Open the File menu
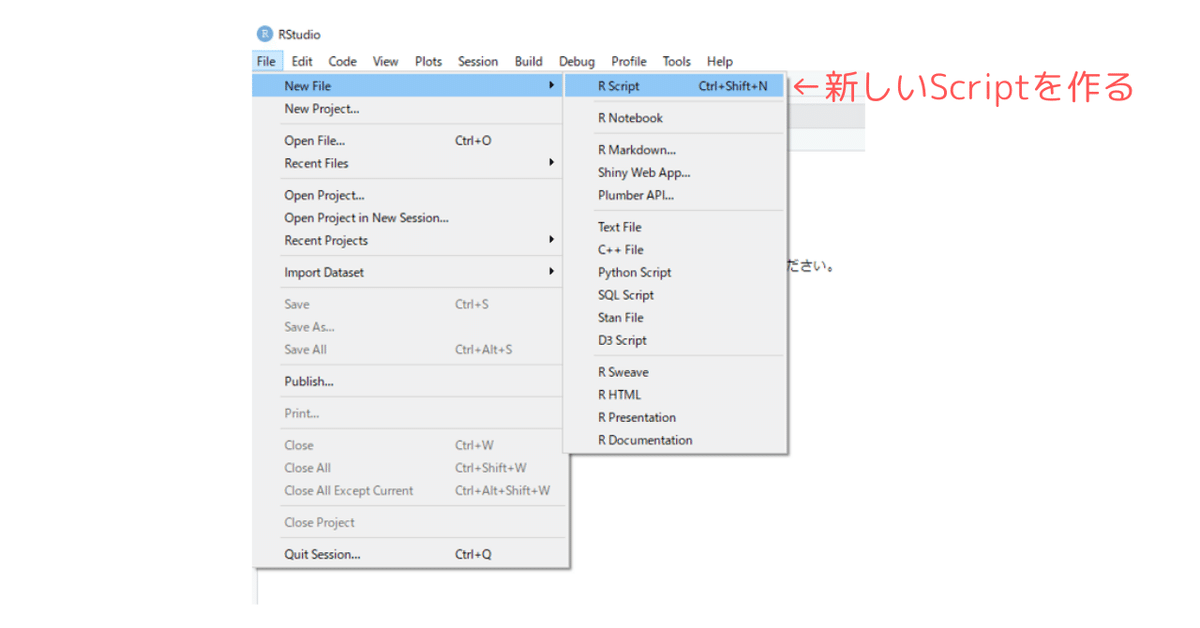The height and width of the screenshot is (628, 1200). (x=266, y=61)
